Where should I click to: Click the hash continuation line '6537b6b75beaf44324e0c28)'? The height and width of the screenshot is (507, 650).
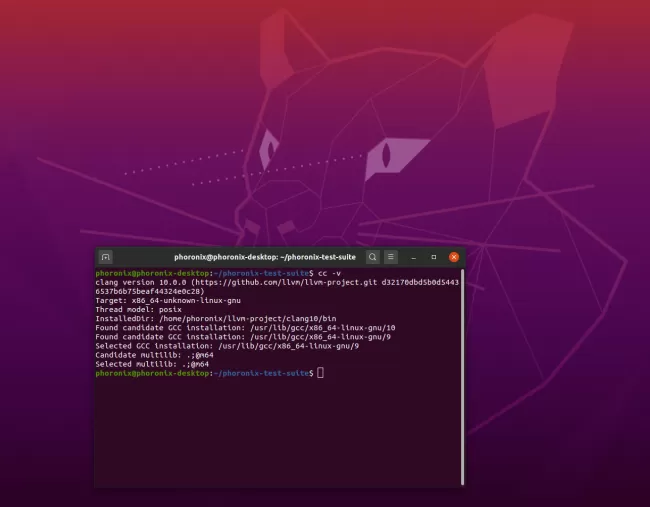pos(150,291)
